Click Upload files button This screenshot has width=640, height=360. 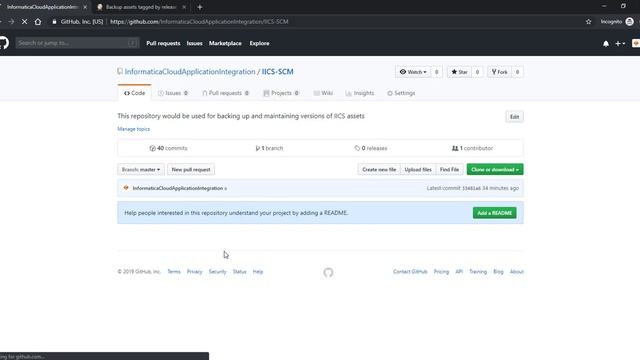point(418,169)
